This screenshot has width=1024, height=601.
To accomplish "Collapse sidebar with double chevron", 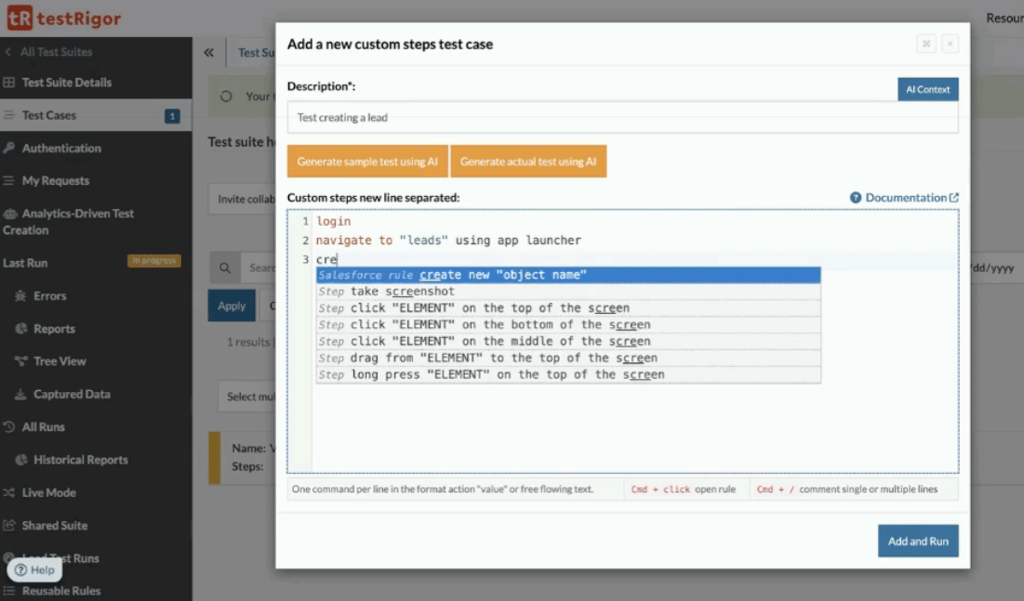I will pos(208,52).
